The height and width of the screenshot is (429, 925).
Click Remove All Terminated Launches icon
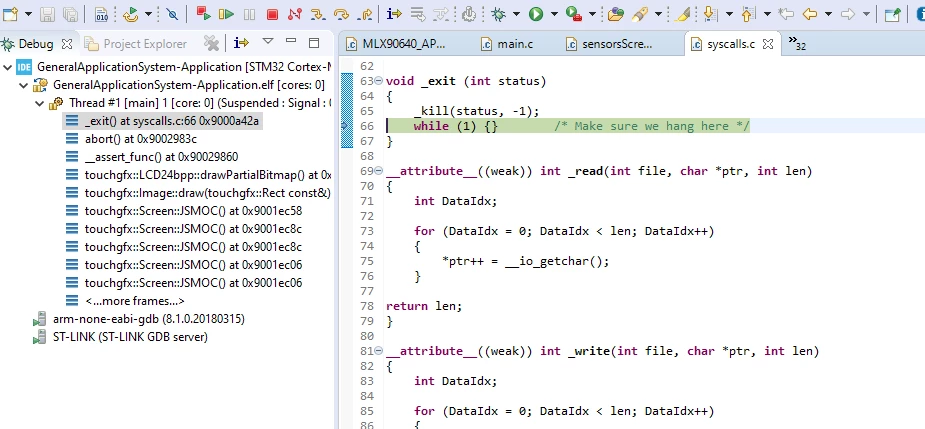pyautogui.click(x=211, y=43)
